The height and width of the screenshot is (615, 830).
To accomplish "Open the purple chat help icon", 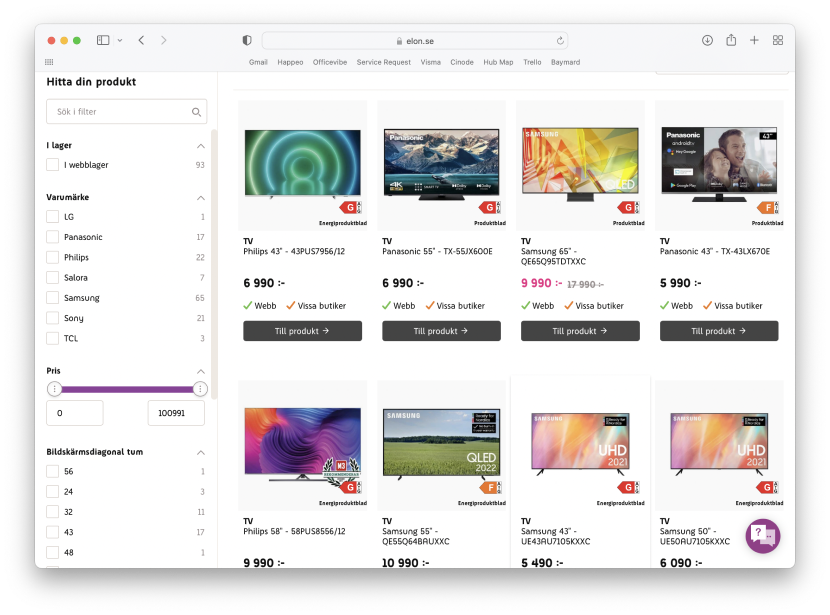I will pyautogui.click(x=763, y=536).
